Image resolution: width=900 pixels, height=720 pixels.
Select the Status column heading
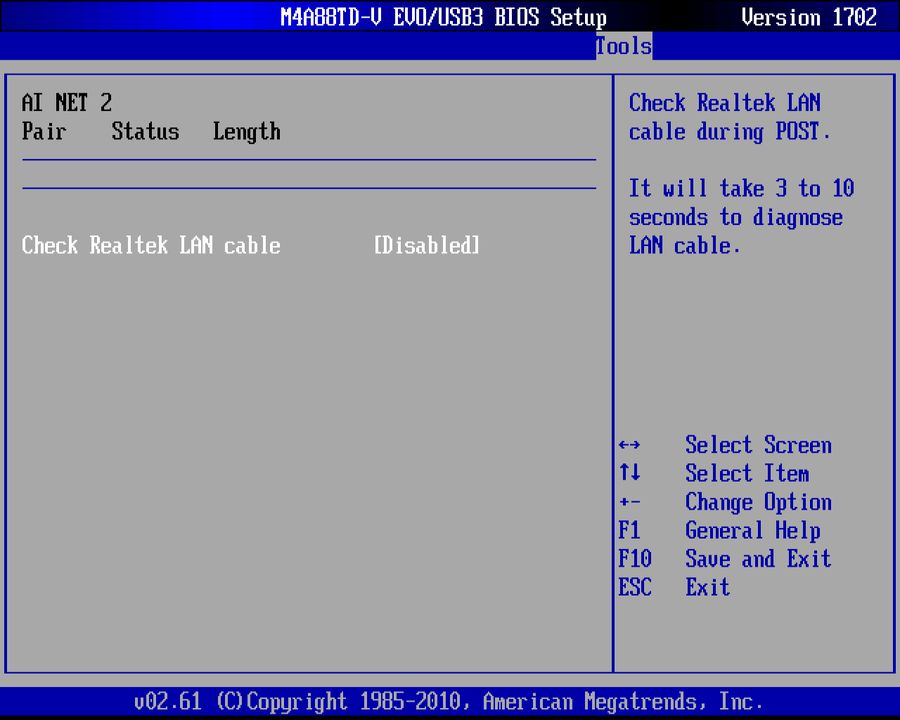[145, 131]
